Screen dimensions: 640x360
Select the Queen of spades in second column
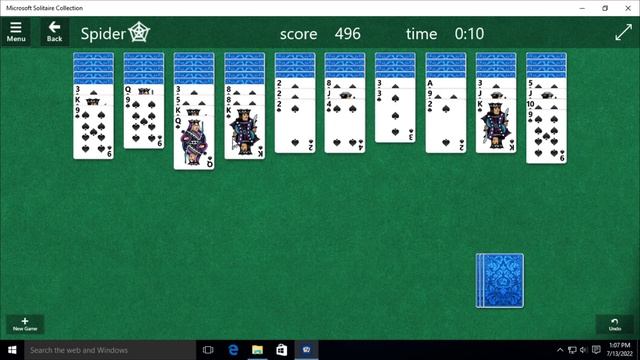[x=144, y=90]
